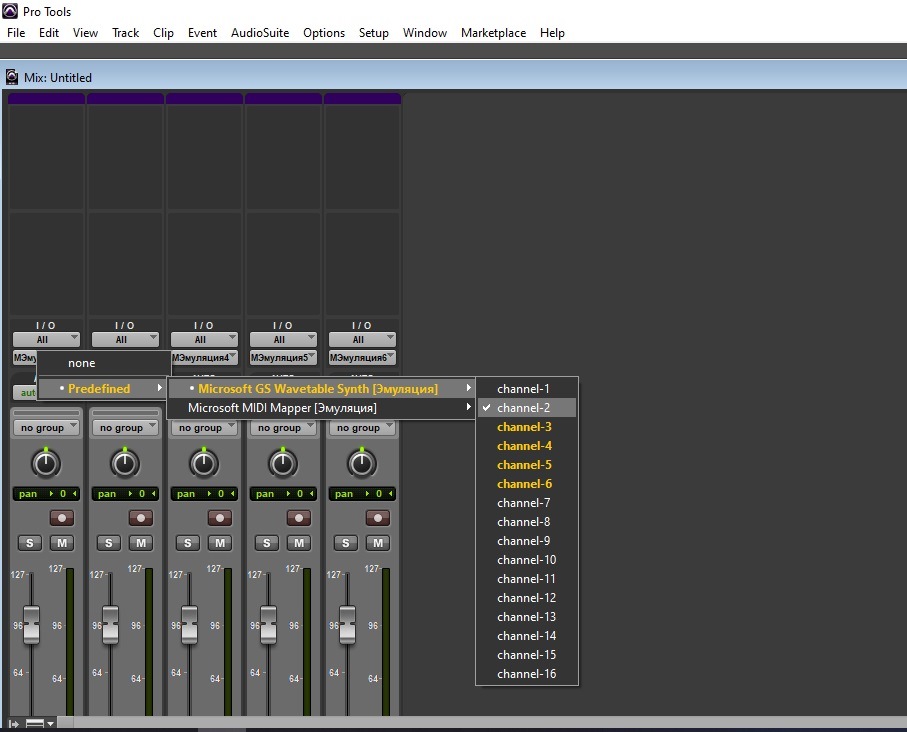This screenshot has height=732, width=907.
Task: Arm the fifth track's record button
Action: click(378, 518)
